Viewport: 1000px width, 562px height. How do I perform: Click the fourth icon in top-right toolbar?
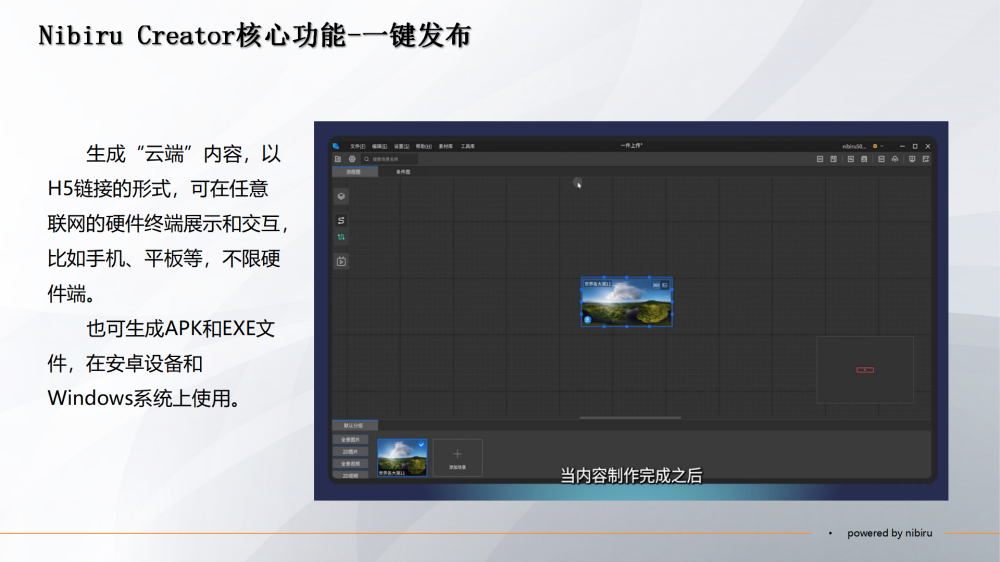[864, 159]
